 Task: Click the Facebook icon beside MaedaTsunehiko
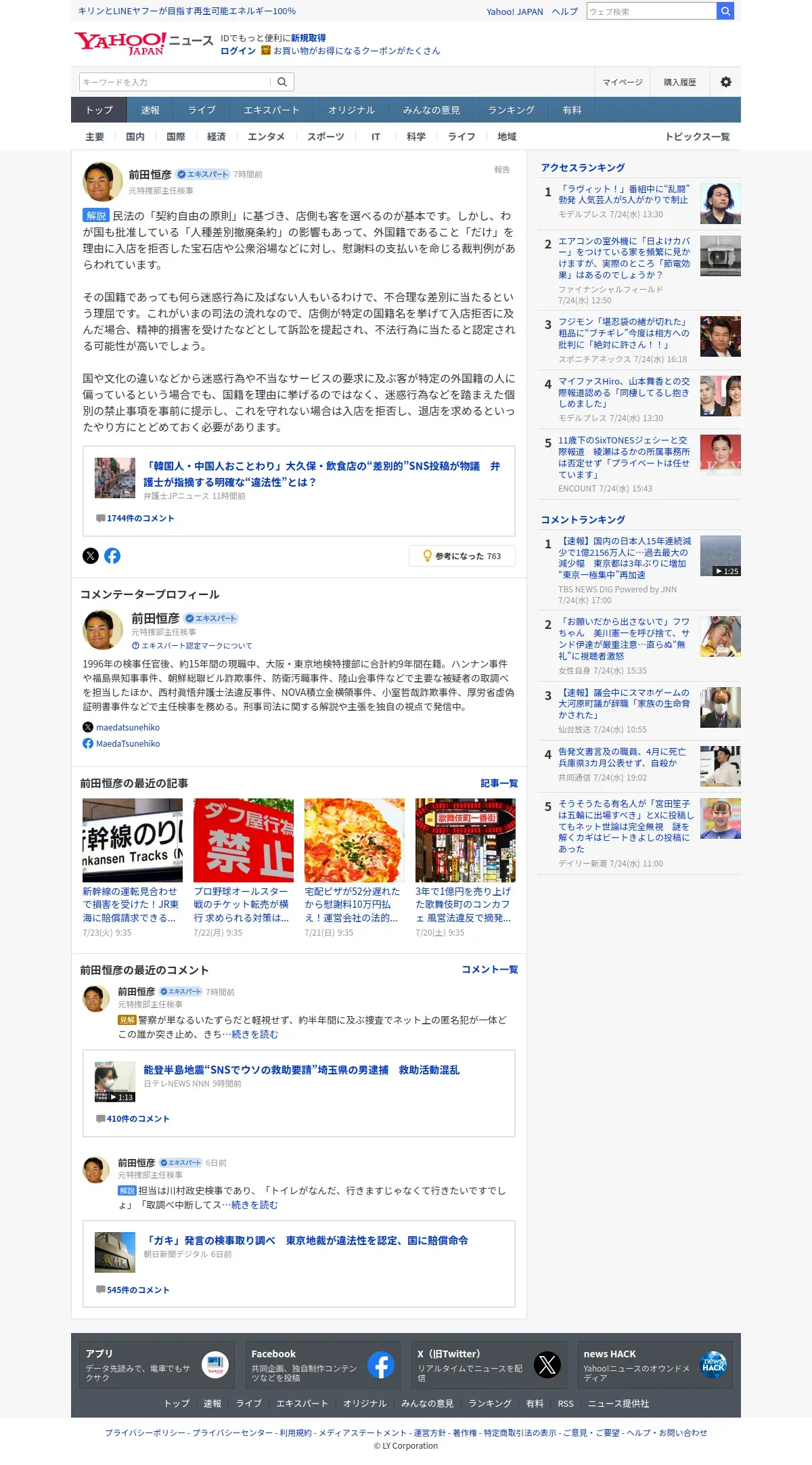[x=88, y=743]
